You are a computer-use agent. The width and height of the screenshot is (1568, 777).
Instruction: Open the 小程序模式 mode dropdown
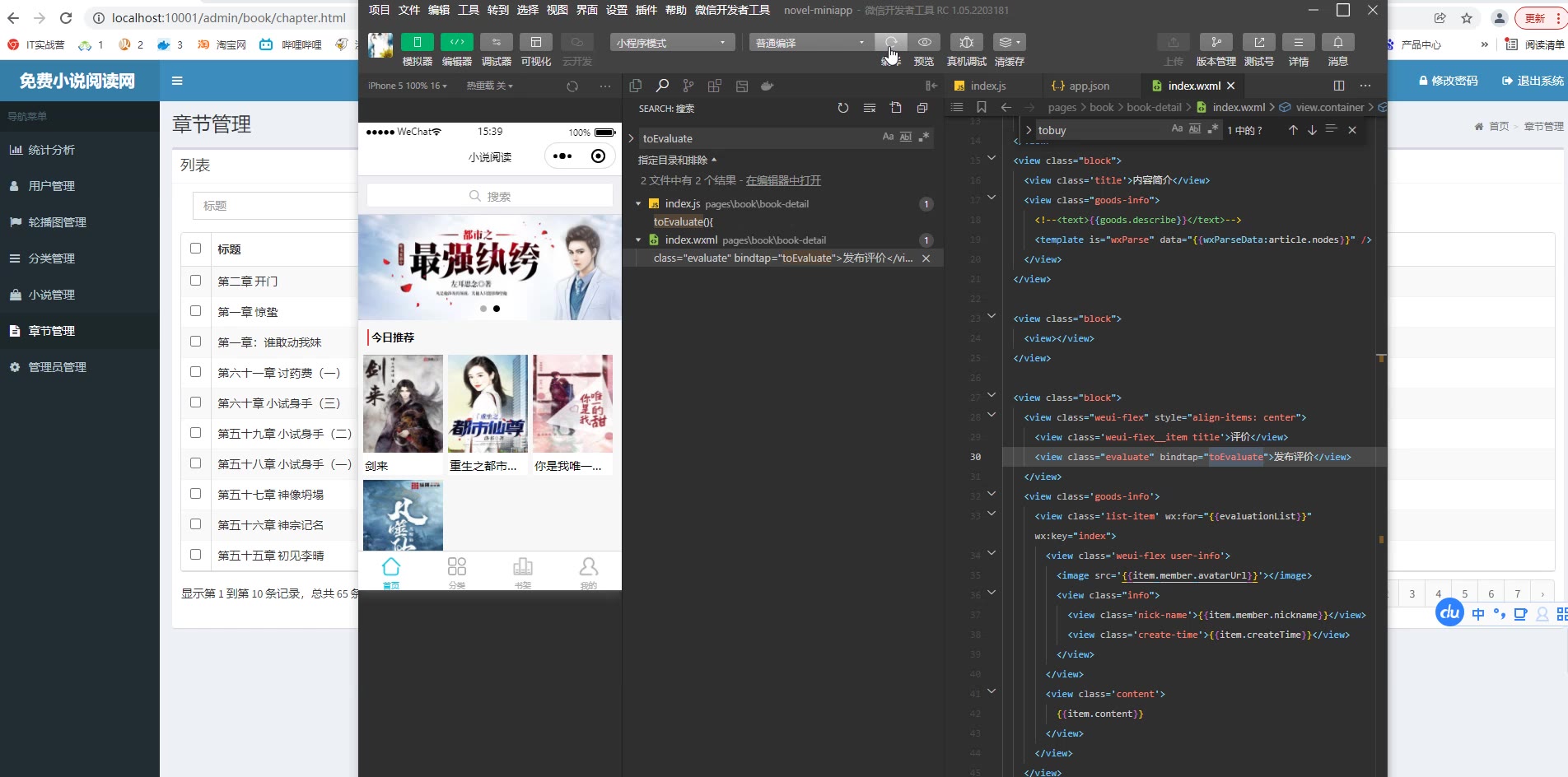click(672, 43)
